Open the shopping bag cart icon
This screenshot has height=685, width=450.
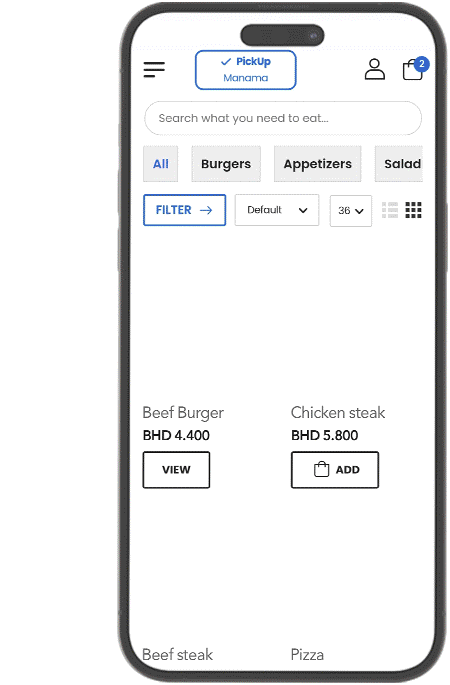pos(412,70)
